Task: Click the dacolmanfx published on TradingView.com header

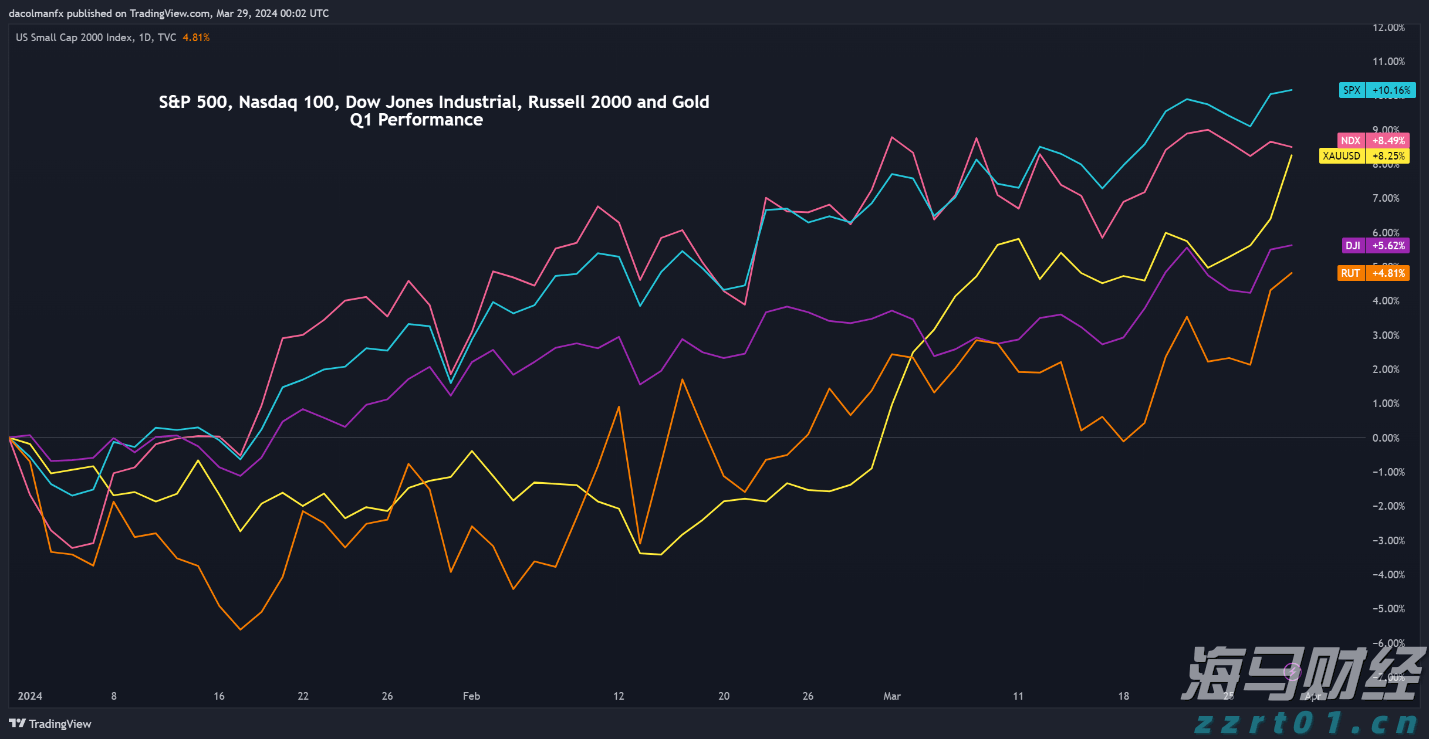Action: (x=168, y=13)
